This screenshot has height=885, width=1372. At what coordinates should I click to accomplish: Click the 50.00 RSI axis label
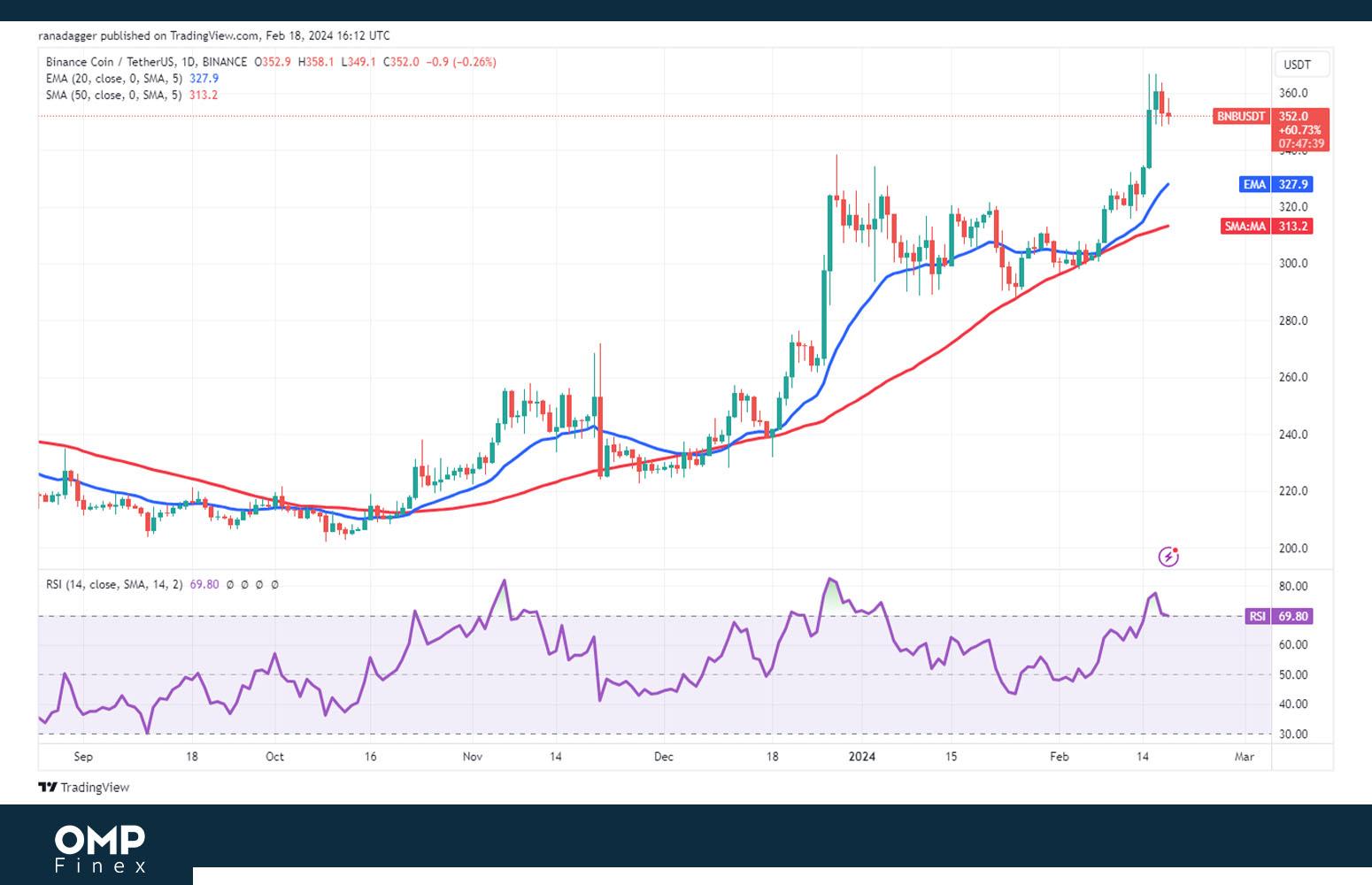pos(1293,674)
